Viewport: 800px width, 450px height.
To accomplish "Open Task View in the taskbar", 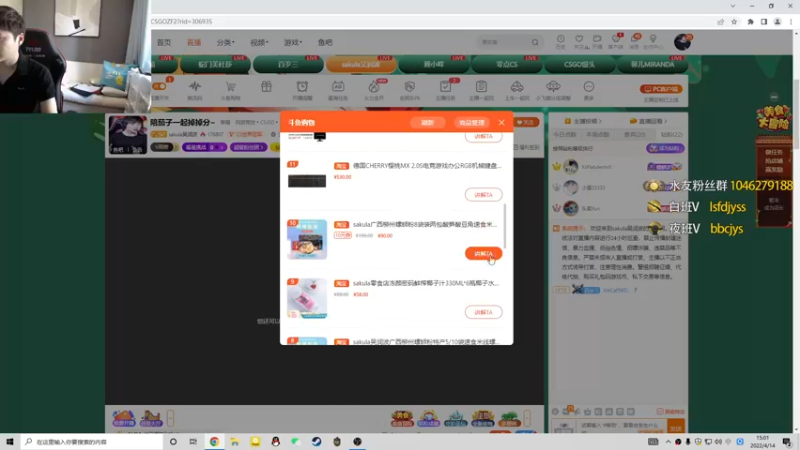I will coord(193,441).
